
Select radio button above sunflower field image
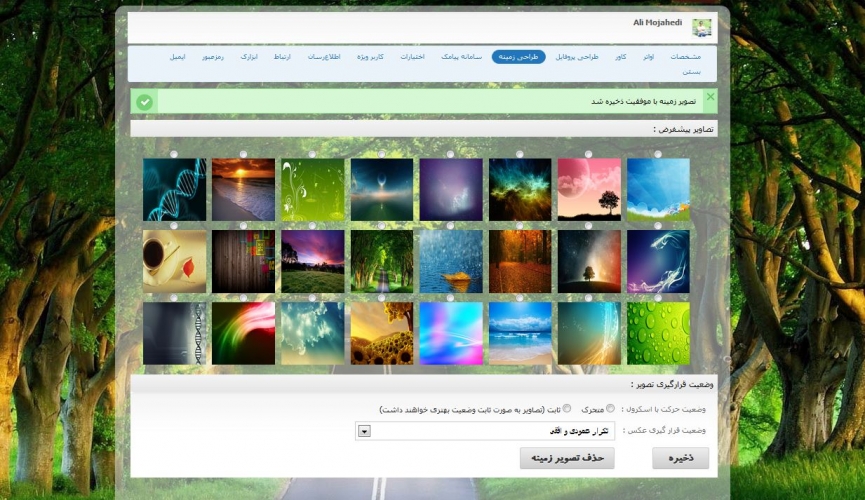pyautogui.click(x=381, y=298)
